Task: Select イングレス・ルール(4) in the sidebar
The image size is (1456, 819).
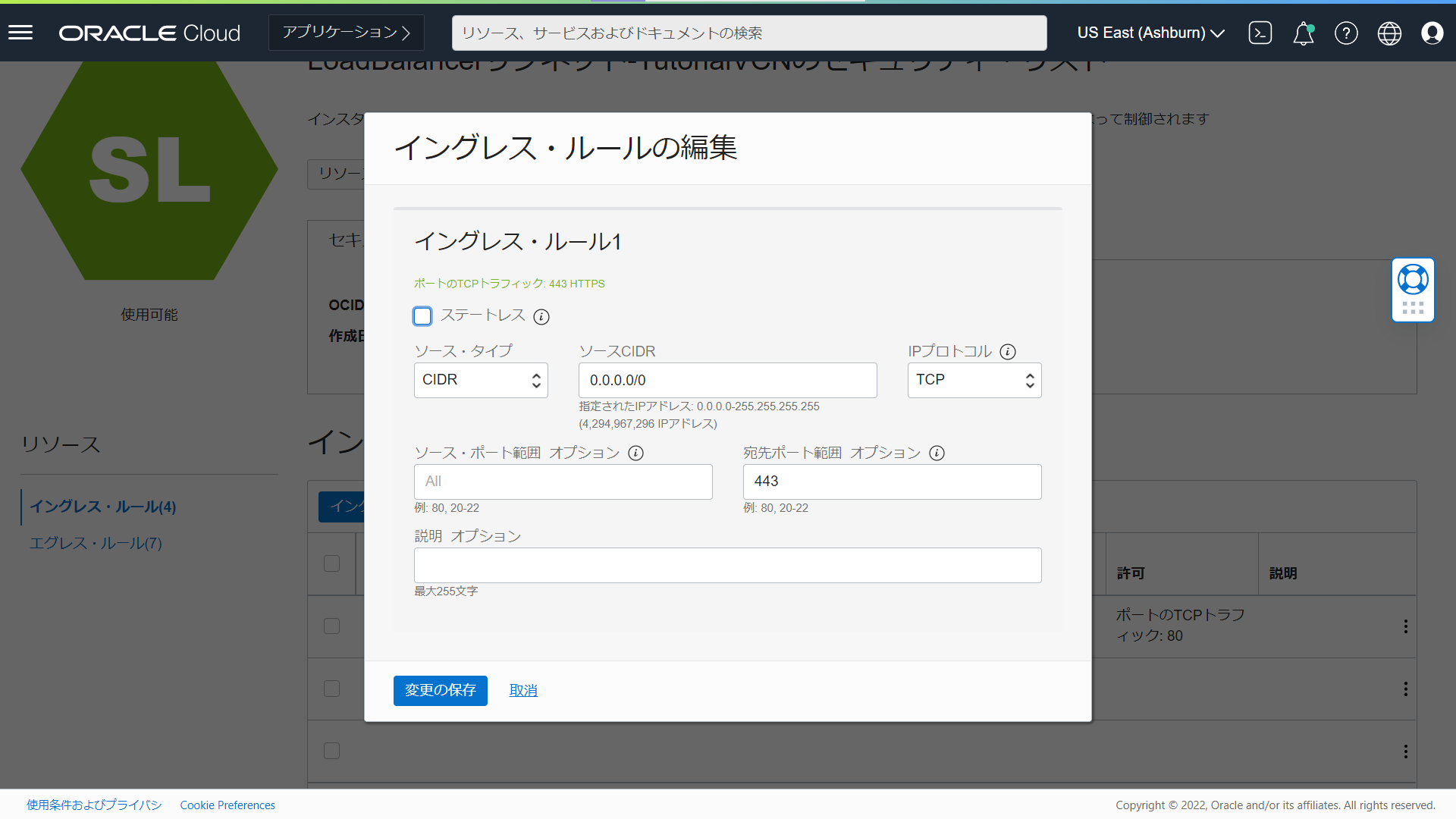Action: click(102, 506)
